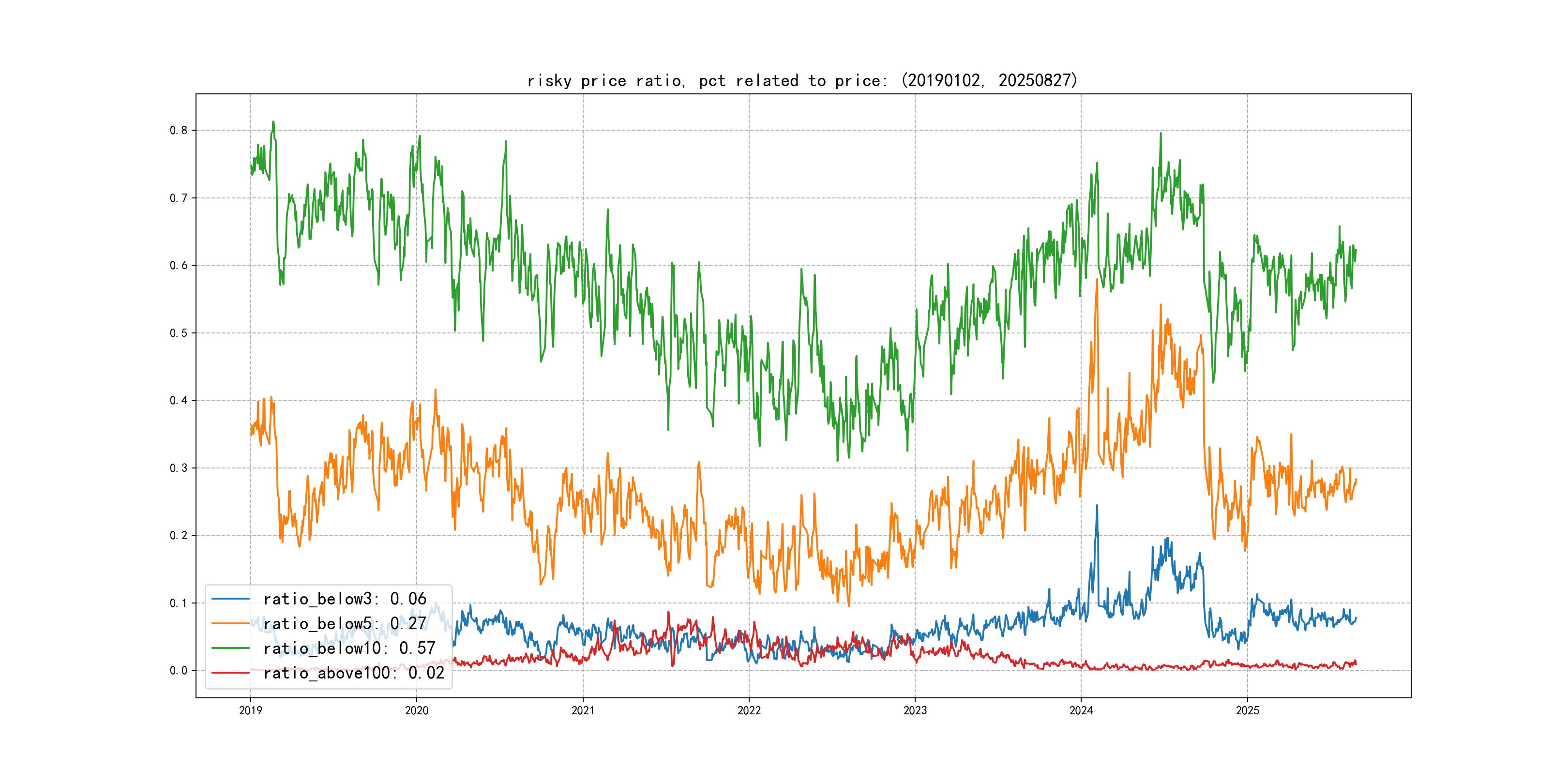
Task: Click the ratio_above100 legend label
Action: [x=354, y=673]
